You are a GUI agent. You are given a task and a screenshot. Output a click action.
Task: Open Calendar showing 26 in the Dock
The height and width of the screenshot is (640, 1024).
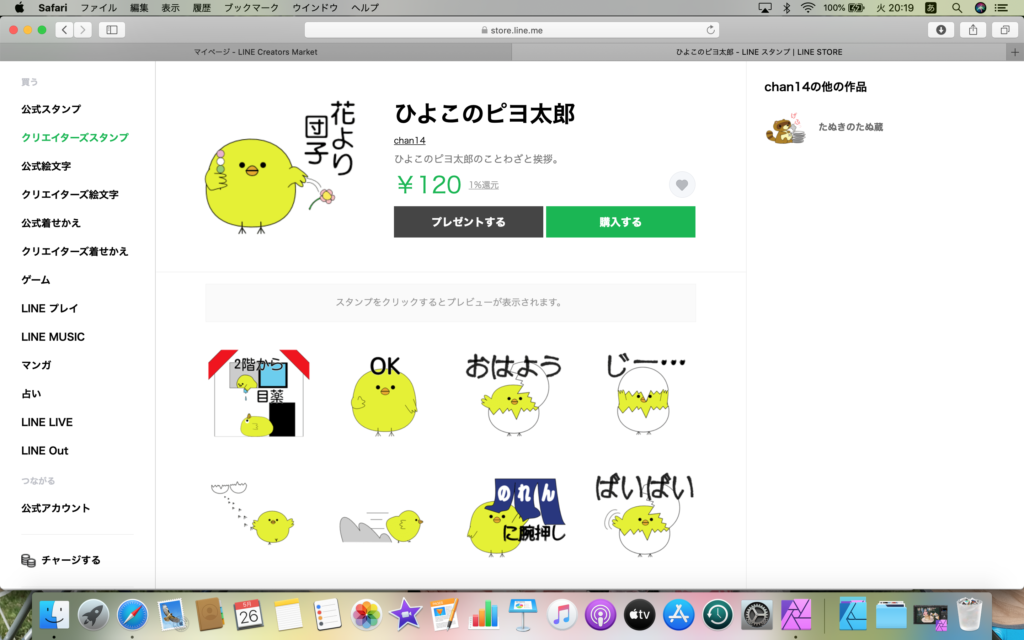tap(249, 615)
